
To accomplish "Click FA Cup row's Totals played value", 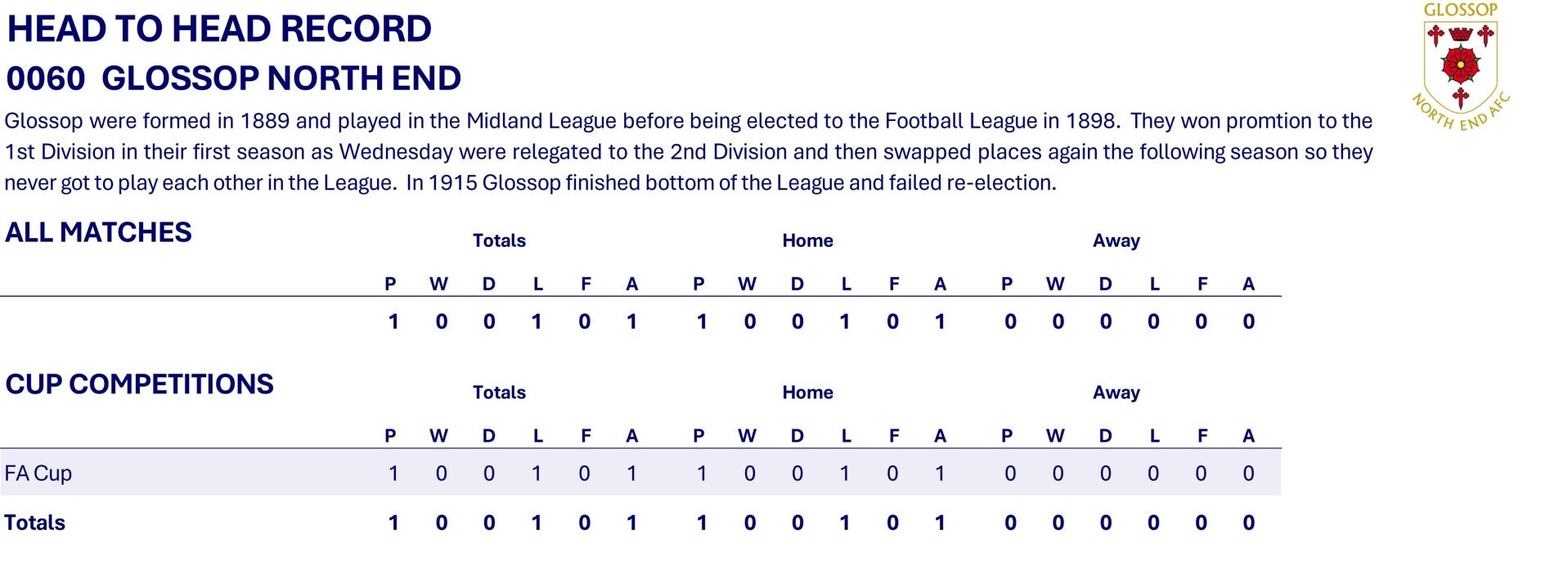I will click(393, 474).
